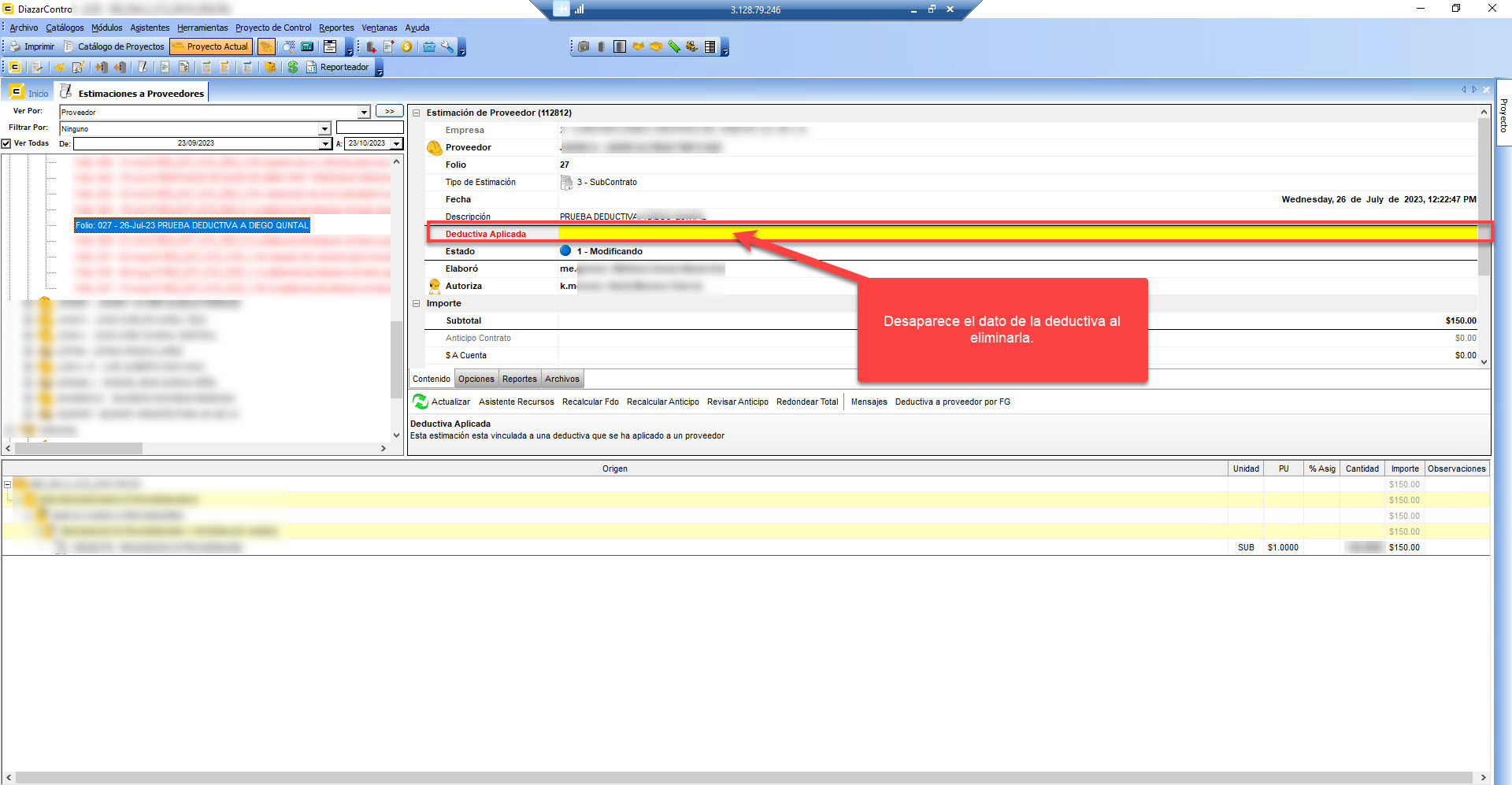Open the Ver Por dropdown
Image resolution: width=1512 pixels, height=785 pixels.
point(364,113)
